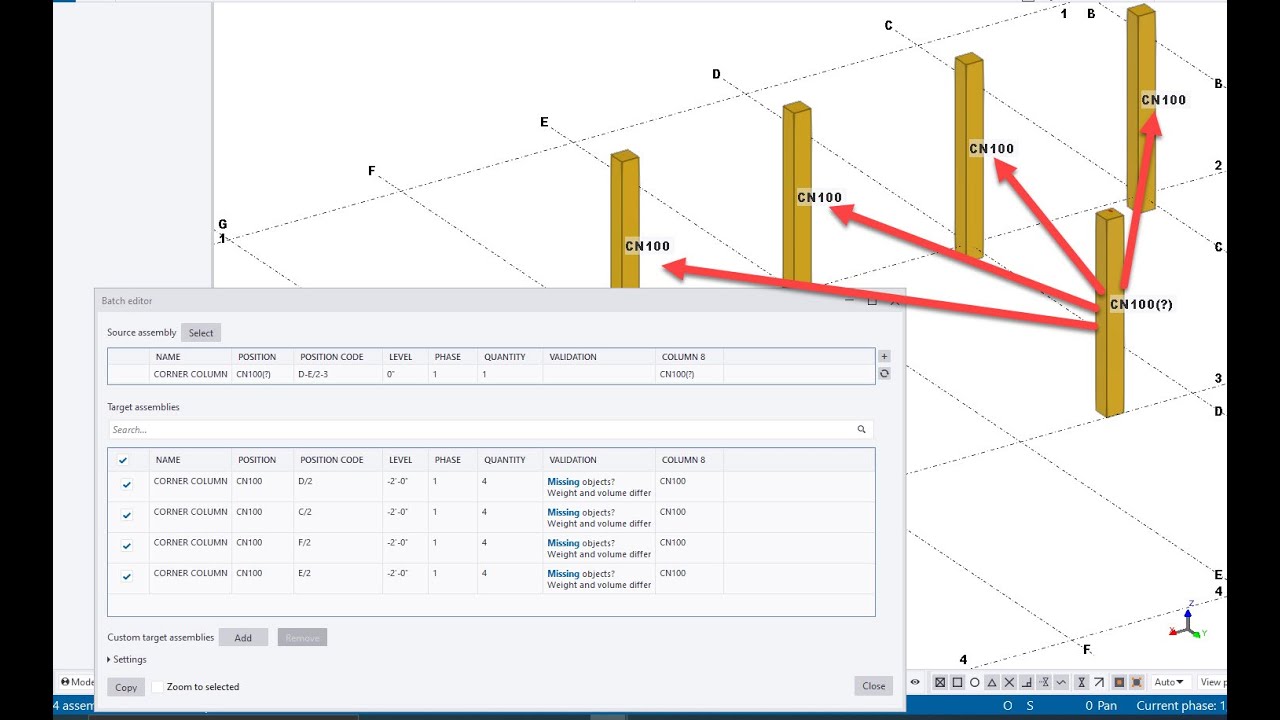Click the Missing link in E/2 row
The width and height of the screenshot is (1280, 720).
coord(563,574)
